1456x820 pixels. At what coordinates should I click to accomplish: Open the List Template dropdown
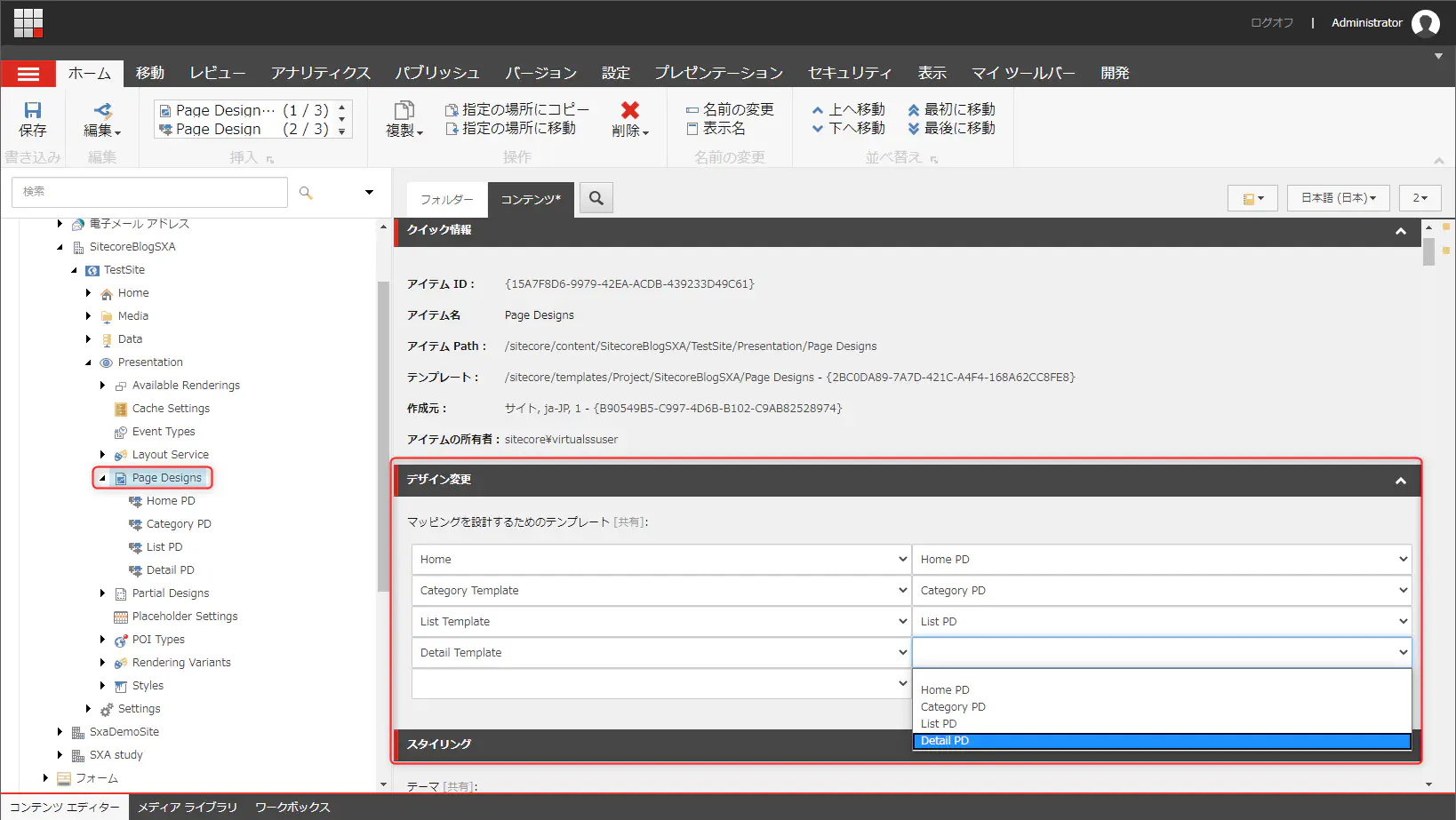click(661, 622)
